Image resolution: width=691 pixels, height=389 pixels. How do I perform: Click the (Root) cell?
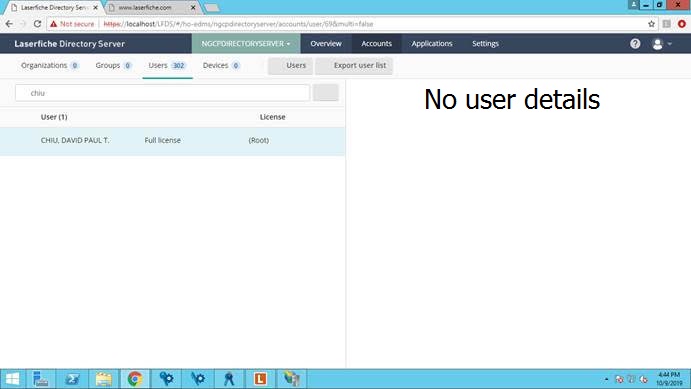tap(259, 140)
